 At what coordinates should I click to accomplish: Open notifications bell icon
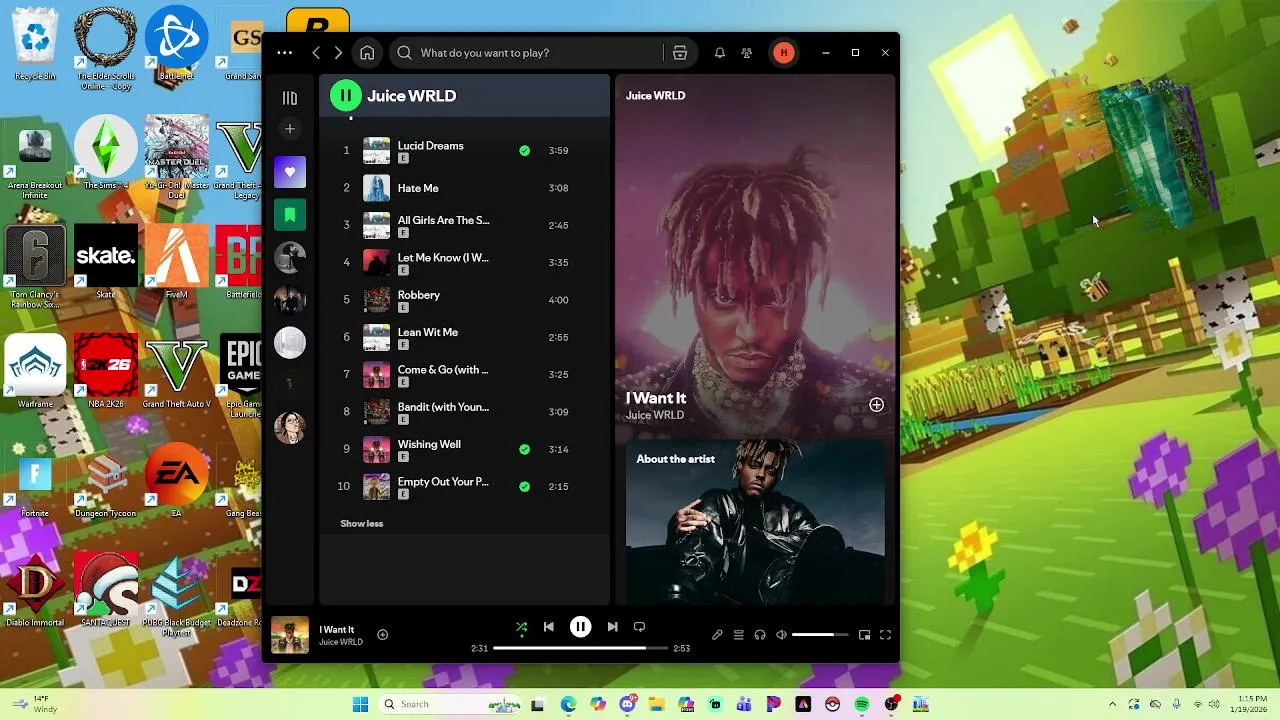[719, 53]
